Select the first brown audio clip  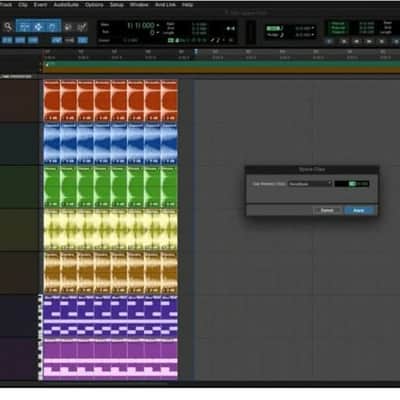52,273
